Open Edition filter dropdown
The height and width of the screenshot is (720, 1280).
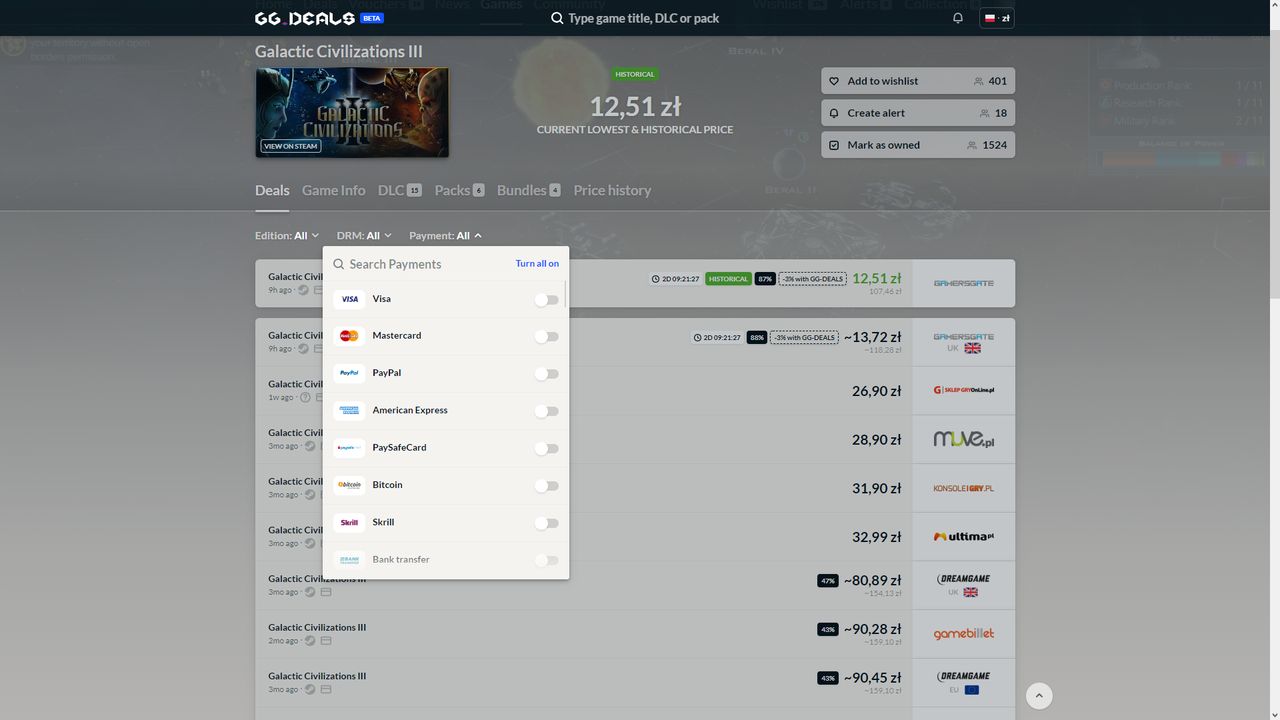point(287,236)
